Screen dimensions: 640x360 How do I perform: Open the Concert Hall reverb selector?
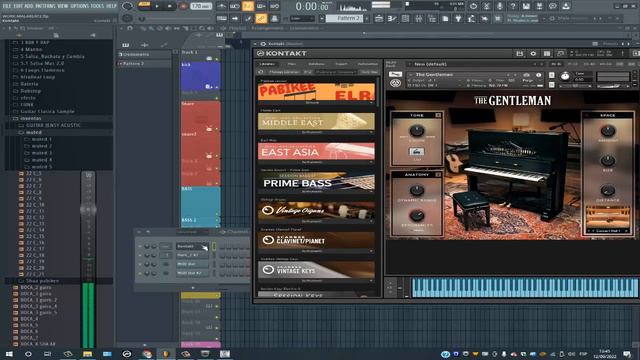(608, 231)
